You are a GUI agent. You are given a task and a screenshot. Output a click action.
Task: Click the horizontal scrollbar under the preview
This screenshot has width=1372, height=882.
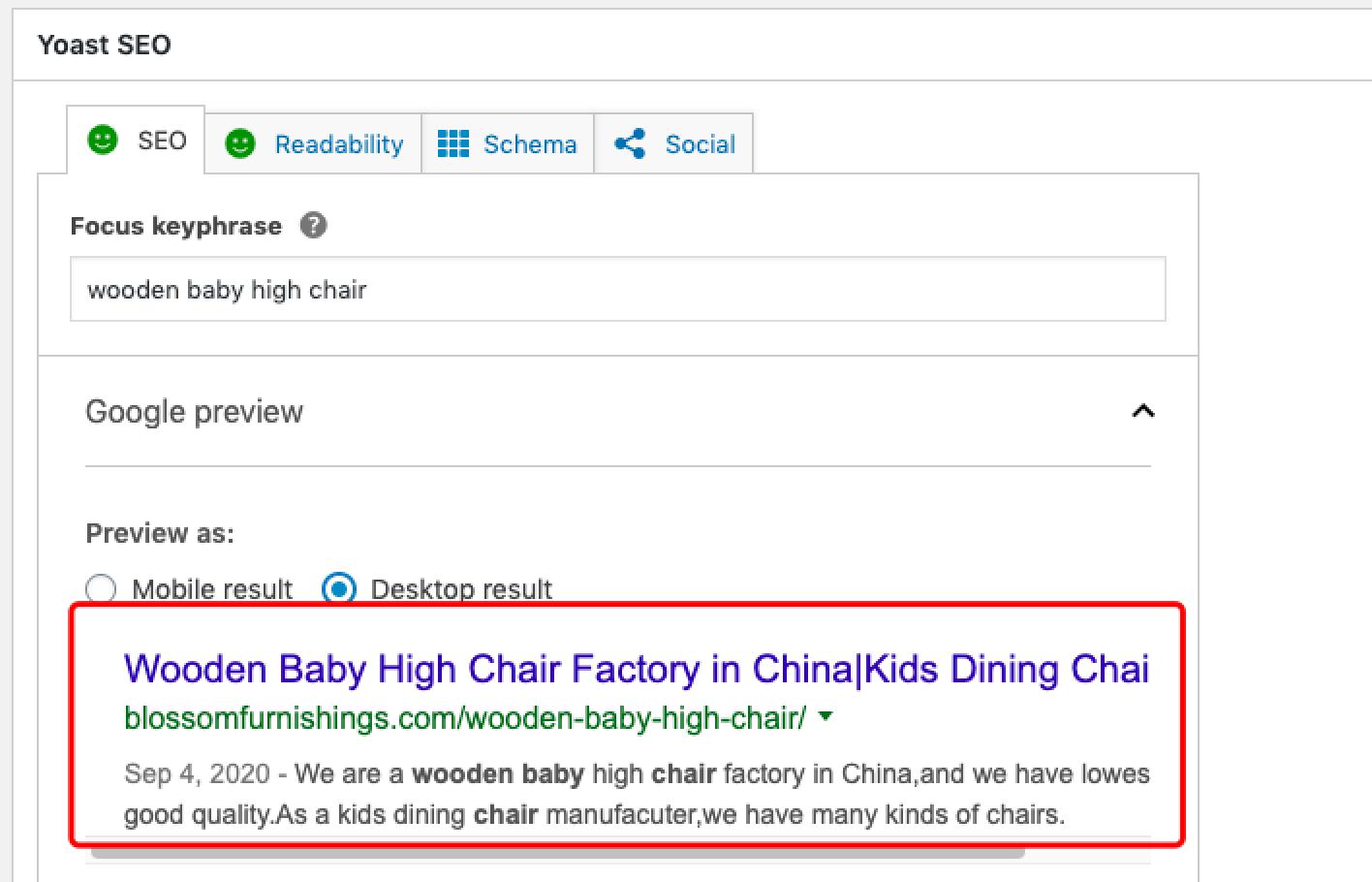tap(557, 851)
